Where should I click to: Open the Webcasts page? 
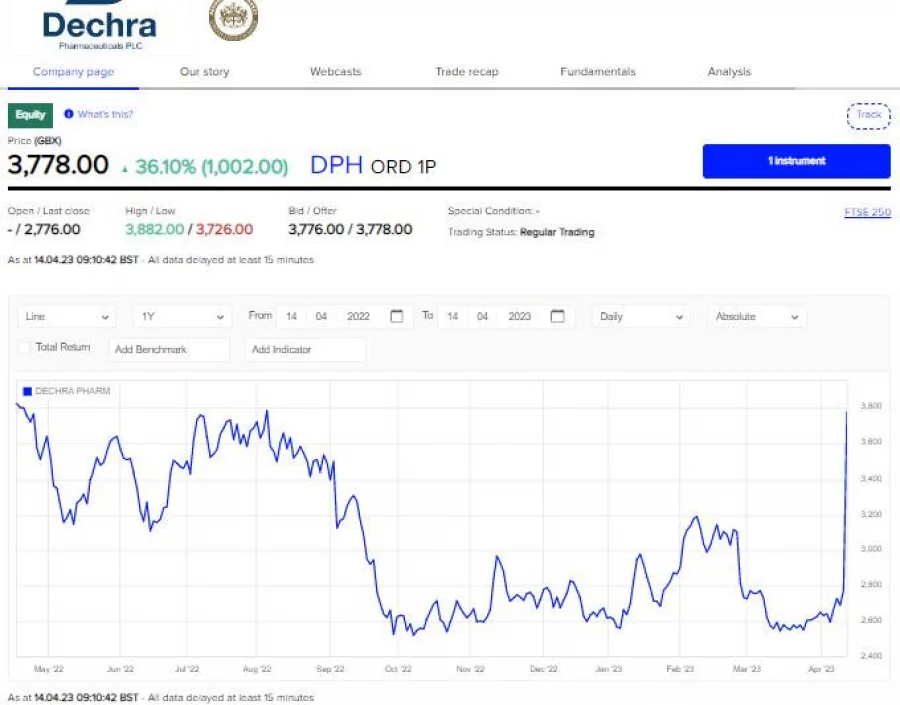335,71
